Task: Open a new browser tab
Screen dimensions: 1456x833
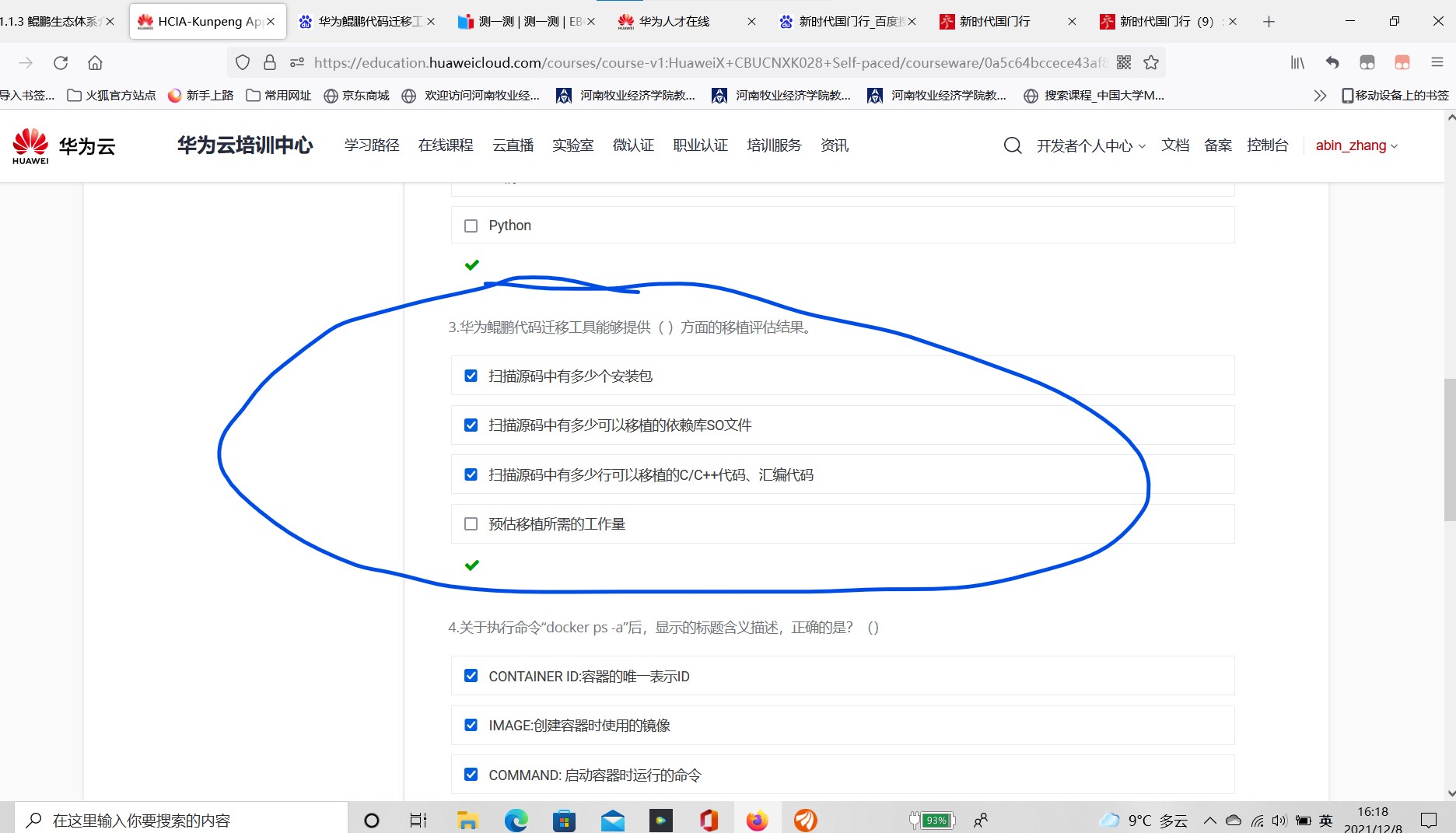Action: [1269, 22]
